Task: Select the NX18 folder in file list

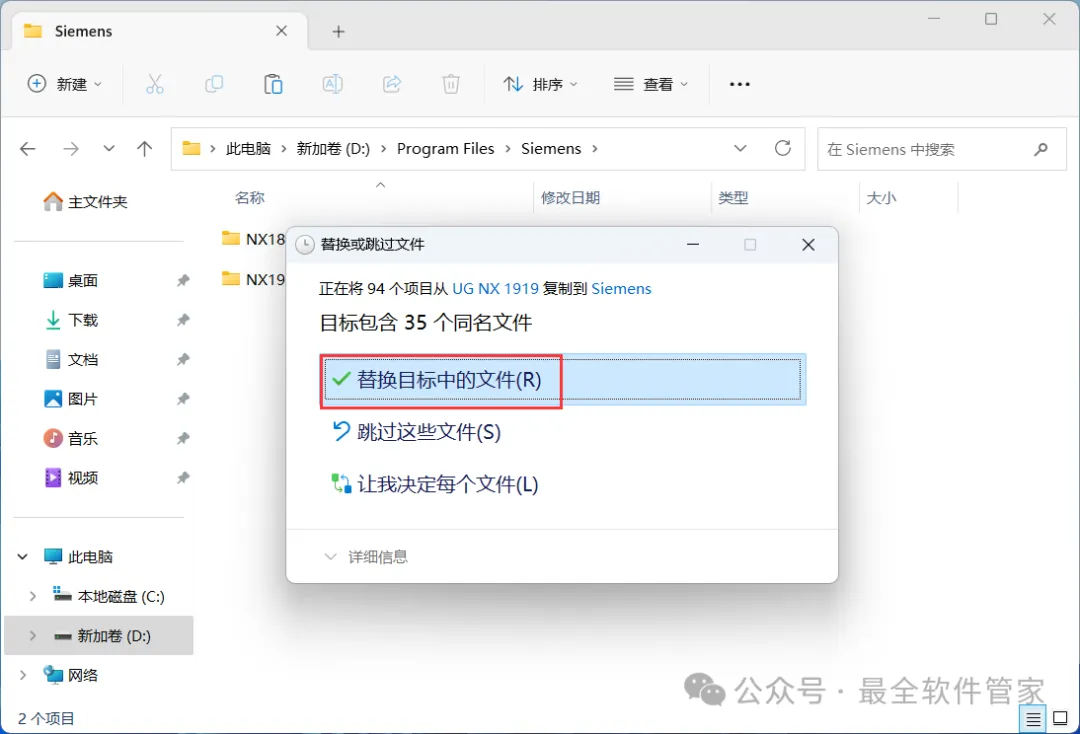Action: tap(253, 239)
